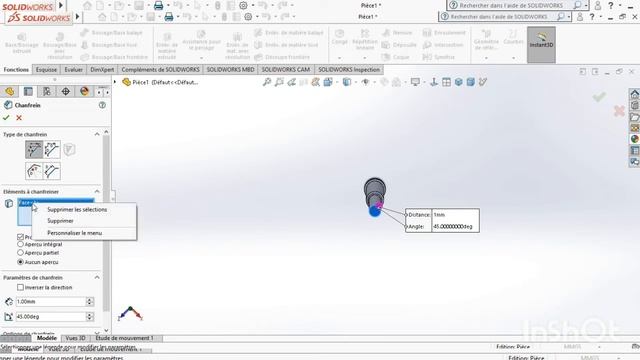The image size is (640, 360).
Task: Open the Etude de mouvement 1 tab
Action: coord(124,338)
